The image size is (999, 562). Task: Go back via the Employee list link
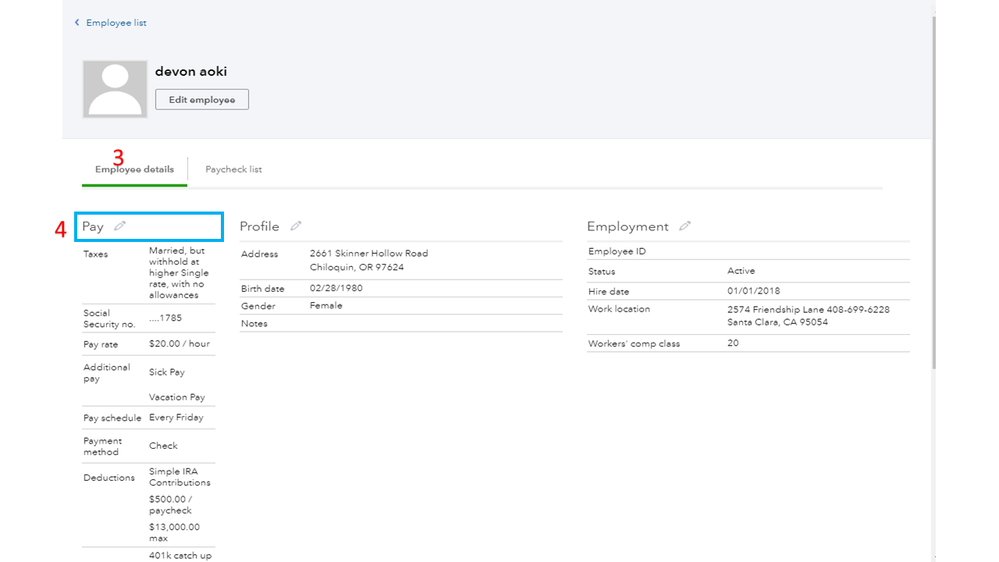click(116, 22)
